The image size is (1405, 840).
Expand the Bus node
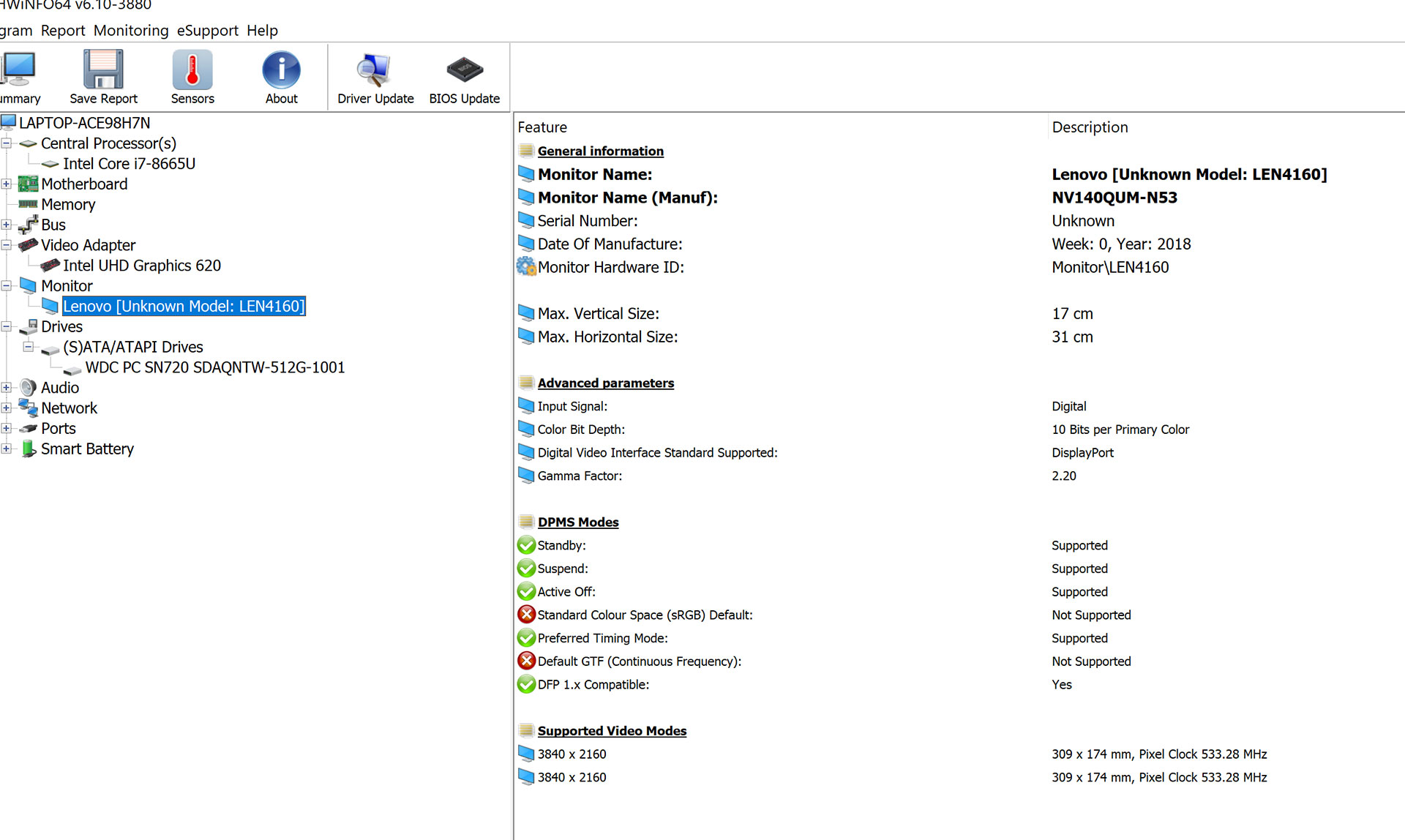(x=7, y=225)
